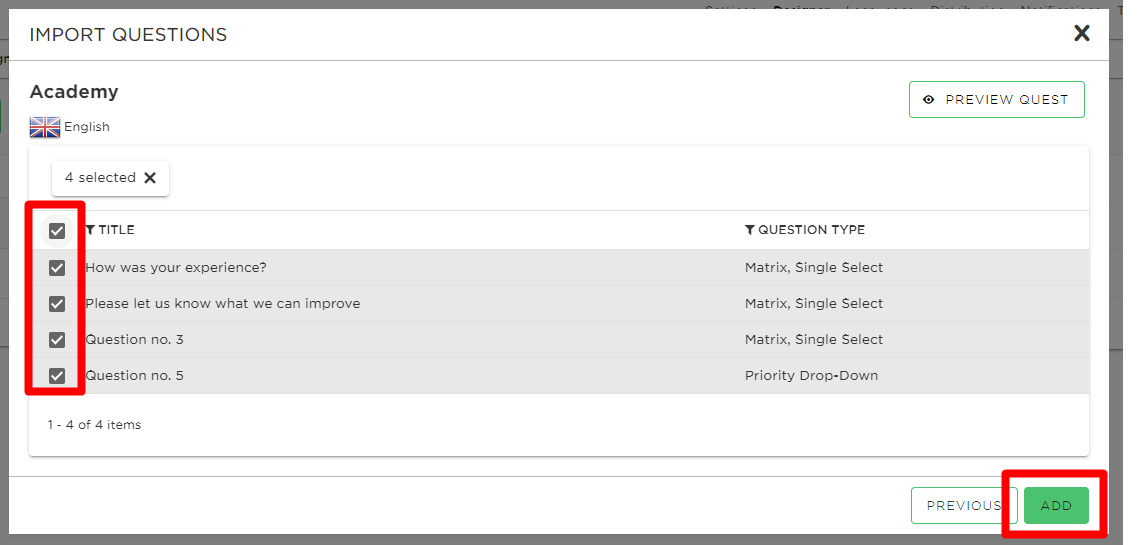The height and width of the screenshot is (545, 1146).
Task: Sort by the QUESTION TYPE column header
Action: pyautogui.click(x=811, y=230)
